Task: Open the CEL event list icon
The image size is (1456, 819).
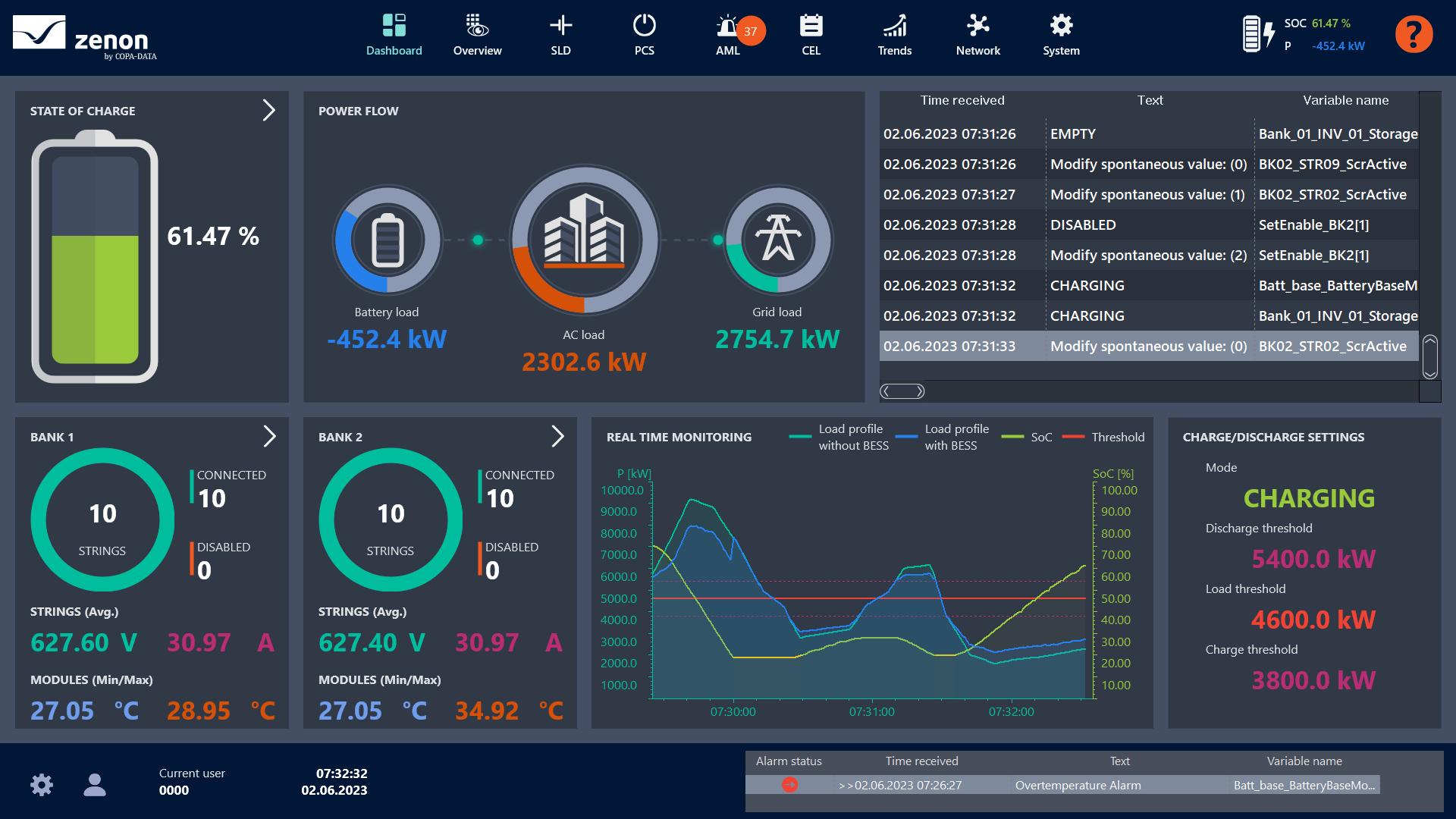Action: 811,27
